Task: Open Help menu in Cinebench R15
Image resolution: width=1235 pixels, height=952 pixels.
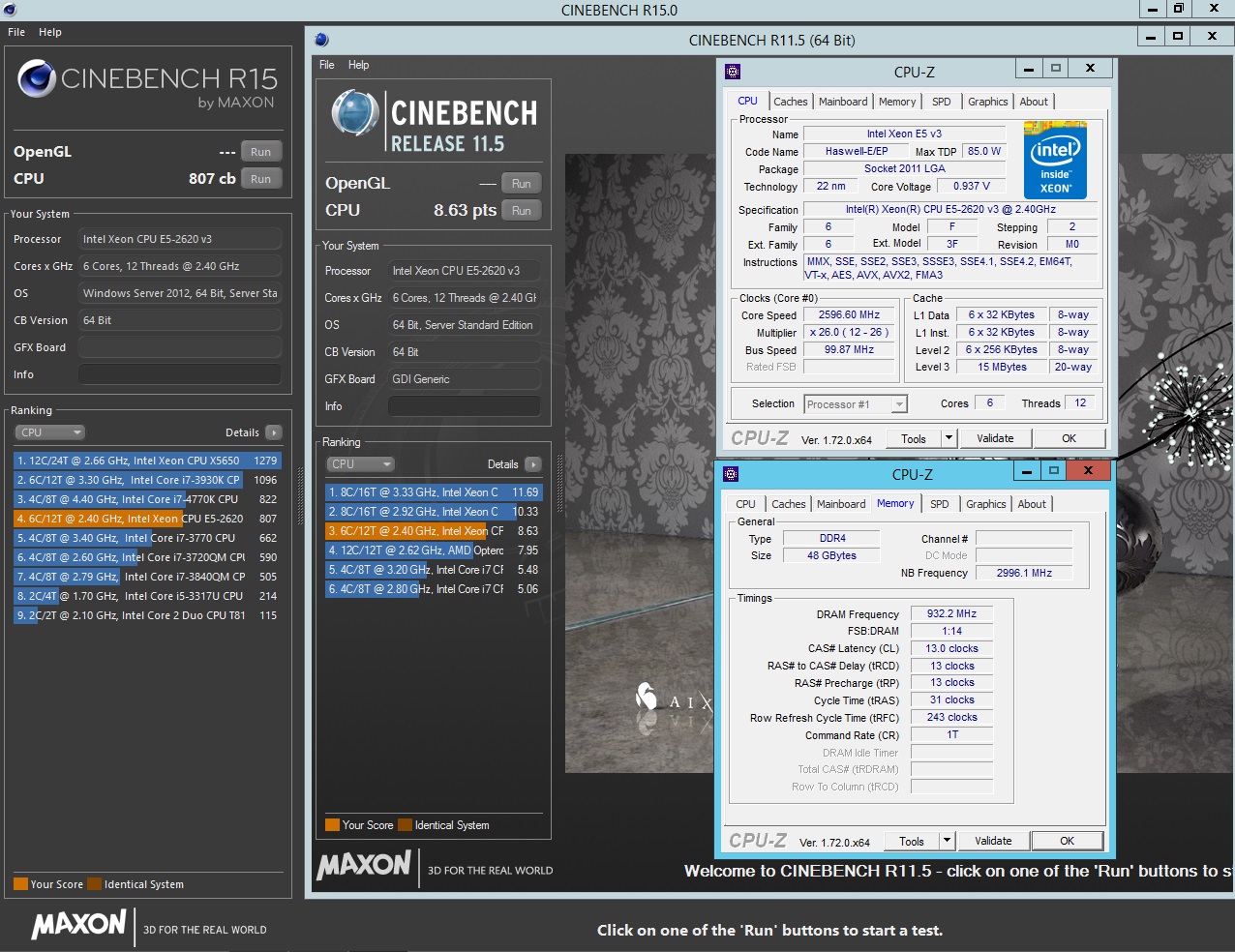Action: [50, 32]
